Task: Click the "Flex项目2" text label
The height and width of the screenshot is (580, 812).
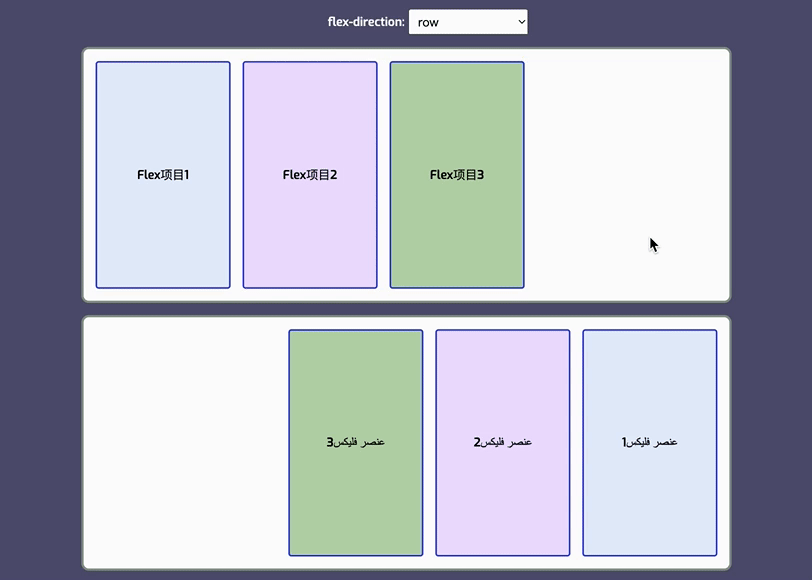Action: pos(310,175)
